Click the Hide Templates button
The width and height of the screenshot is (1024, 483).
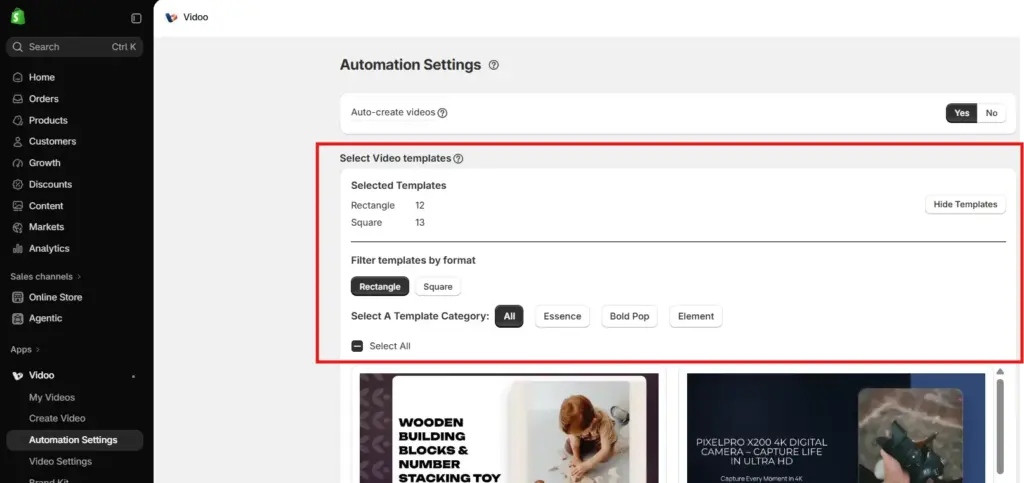click(x=965, y=204)
